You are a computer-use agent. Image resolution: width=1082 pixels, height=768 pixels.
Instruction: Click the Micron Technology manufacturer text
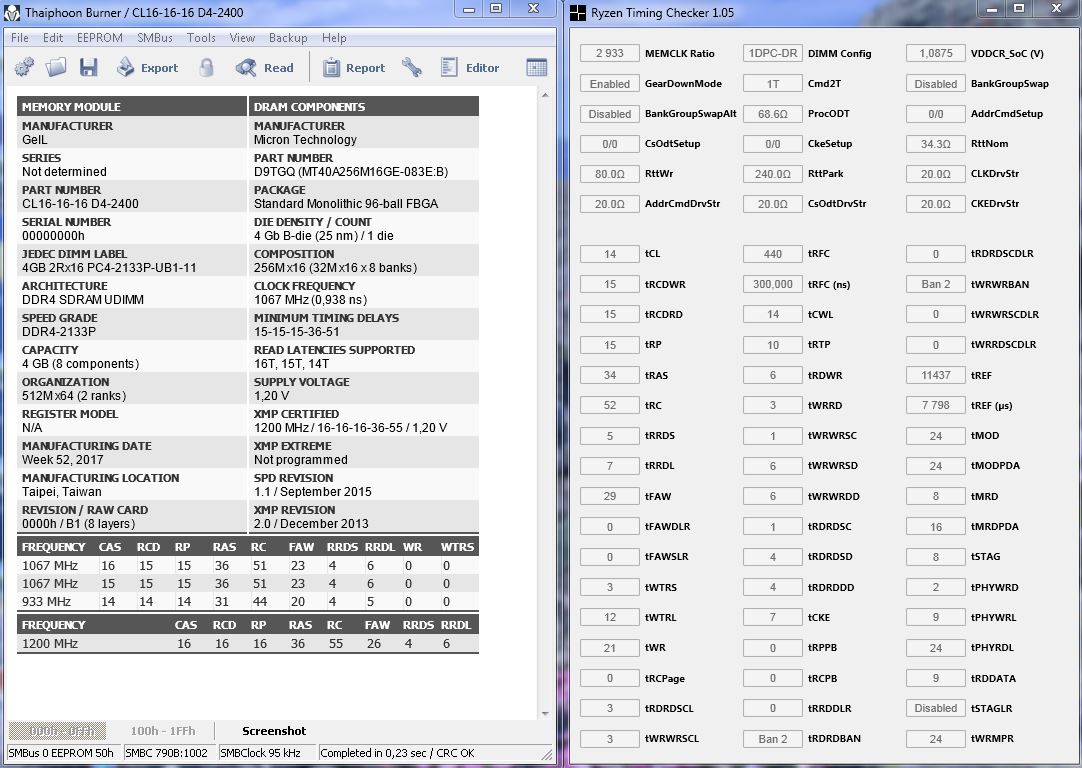coord(305,139)
